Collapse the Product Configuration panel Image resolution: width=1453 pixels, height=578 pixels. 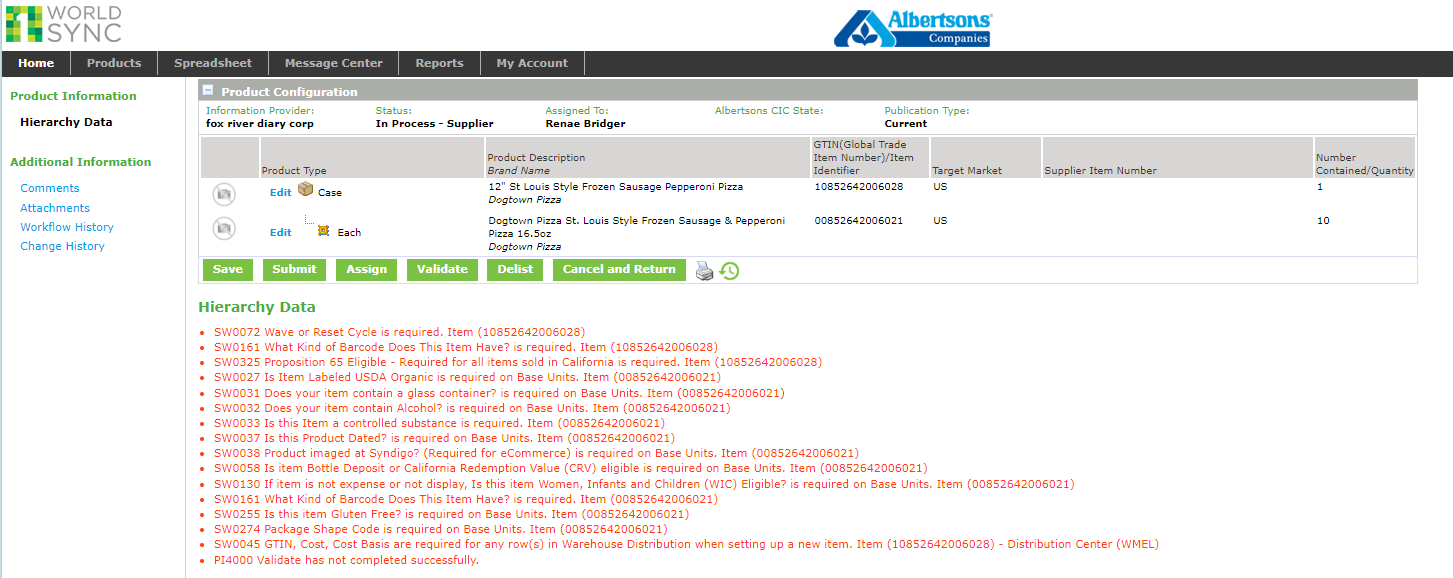click(x=208, y=90)
